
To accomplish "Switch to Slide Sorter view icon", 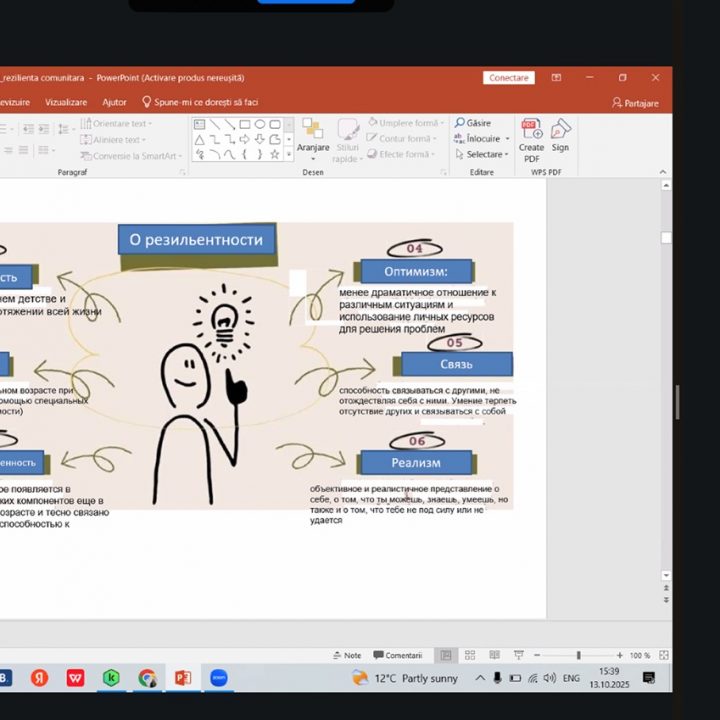I will click(470, 655).
